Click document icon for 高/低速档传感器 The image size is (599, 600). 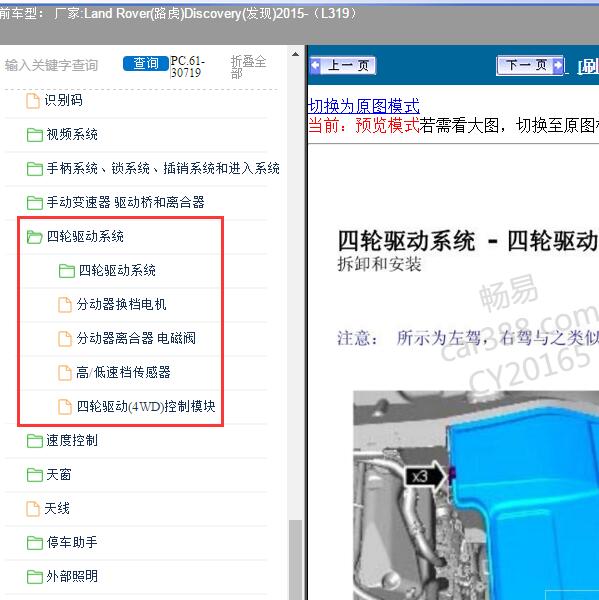coord(65,373)
